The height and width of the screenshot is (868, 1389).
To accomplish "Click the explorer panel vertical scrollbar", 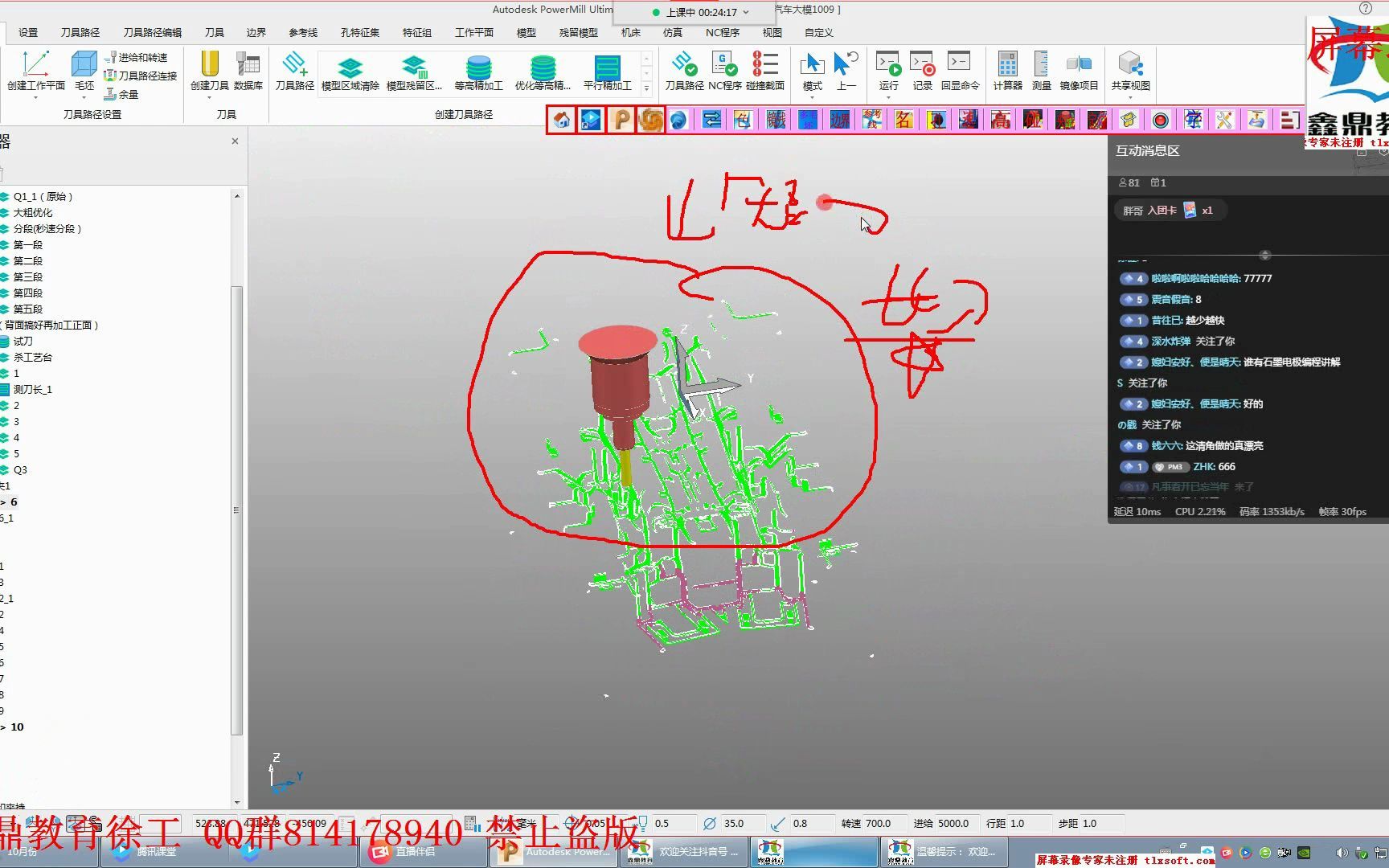I will tap(236, 510).
